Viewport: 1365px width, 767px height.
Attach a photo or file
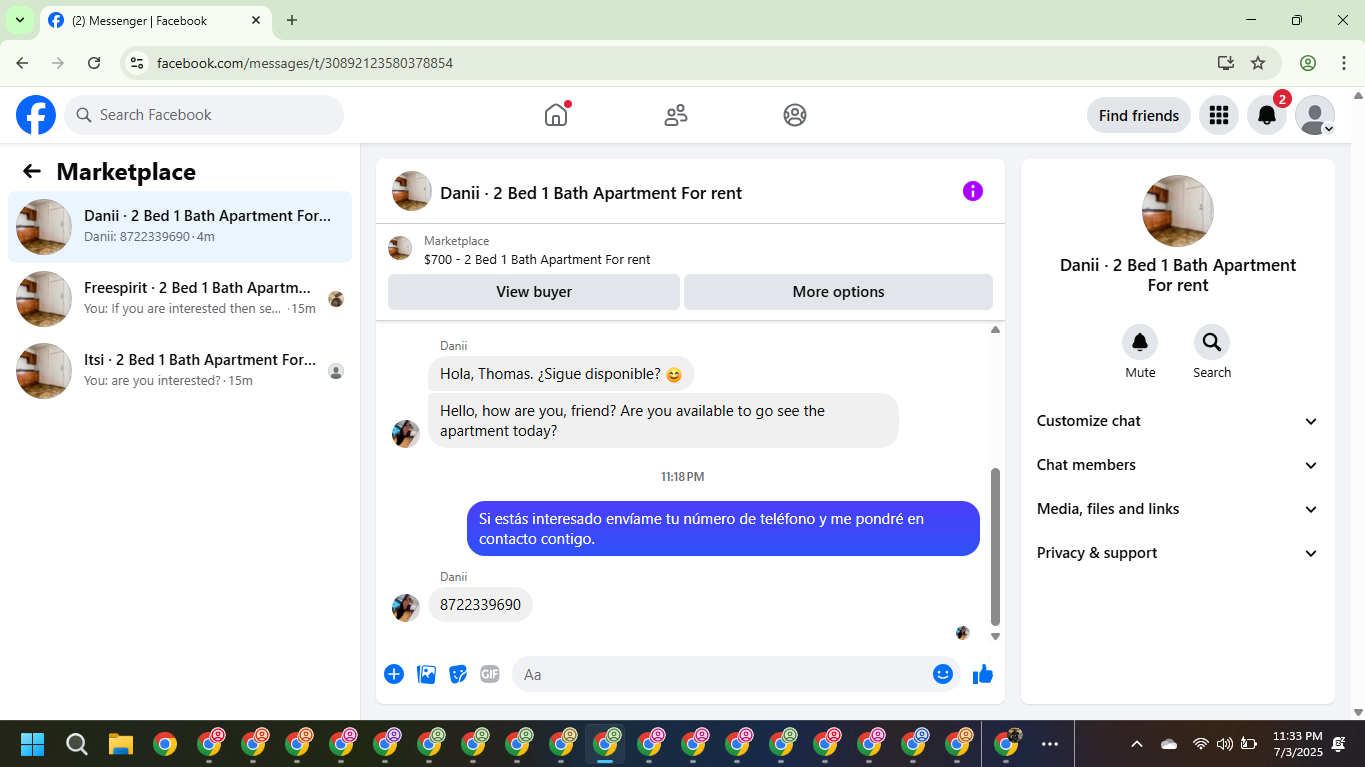click(x=427, y=674)
